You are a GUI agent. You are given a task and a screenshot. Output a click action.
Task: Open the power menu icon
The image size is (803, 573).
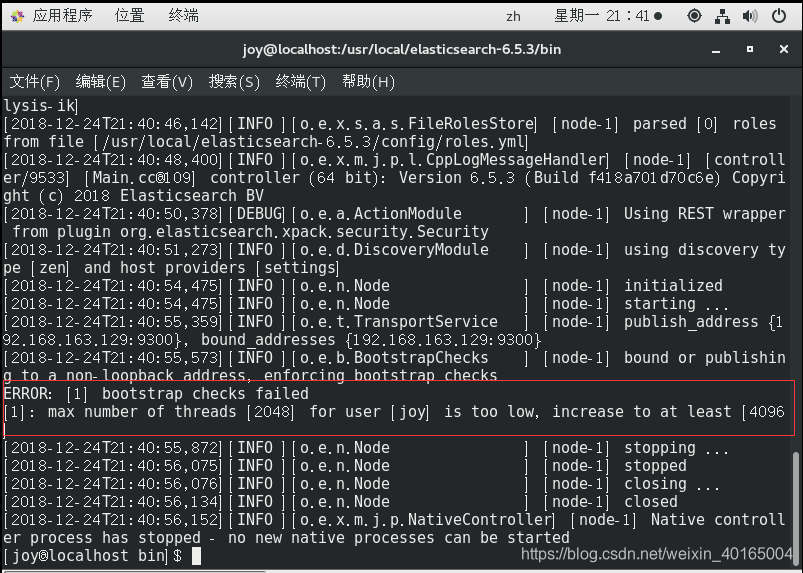point(778,16)
